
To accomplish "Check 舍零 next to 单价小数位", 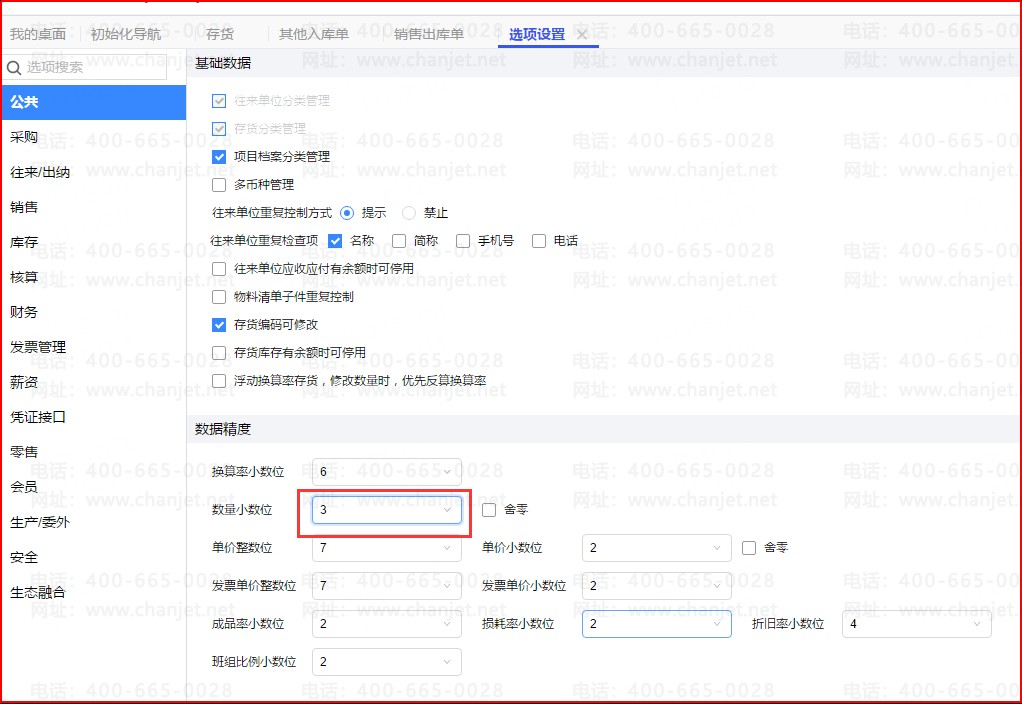I will tap(749, 548).
